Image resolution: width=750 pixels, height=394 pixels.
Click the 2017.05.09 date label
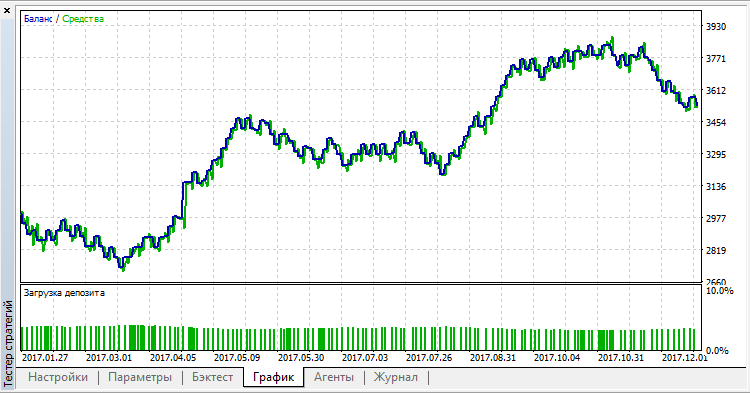click(x=237, y=358)
